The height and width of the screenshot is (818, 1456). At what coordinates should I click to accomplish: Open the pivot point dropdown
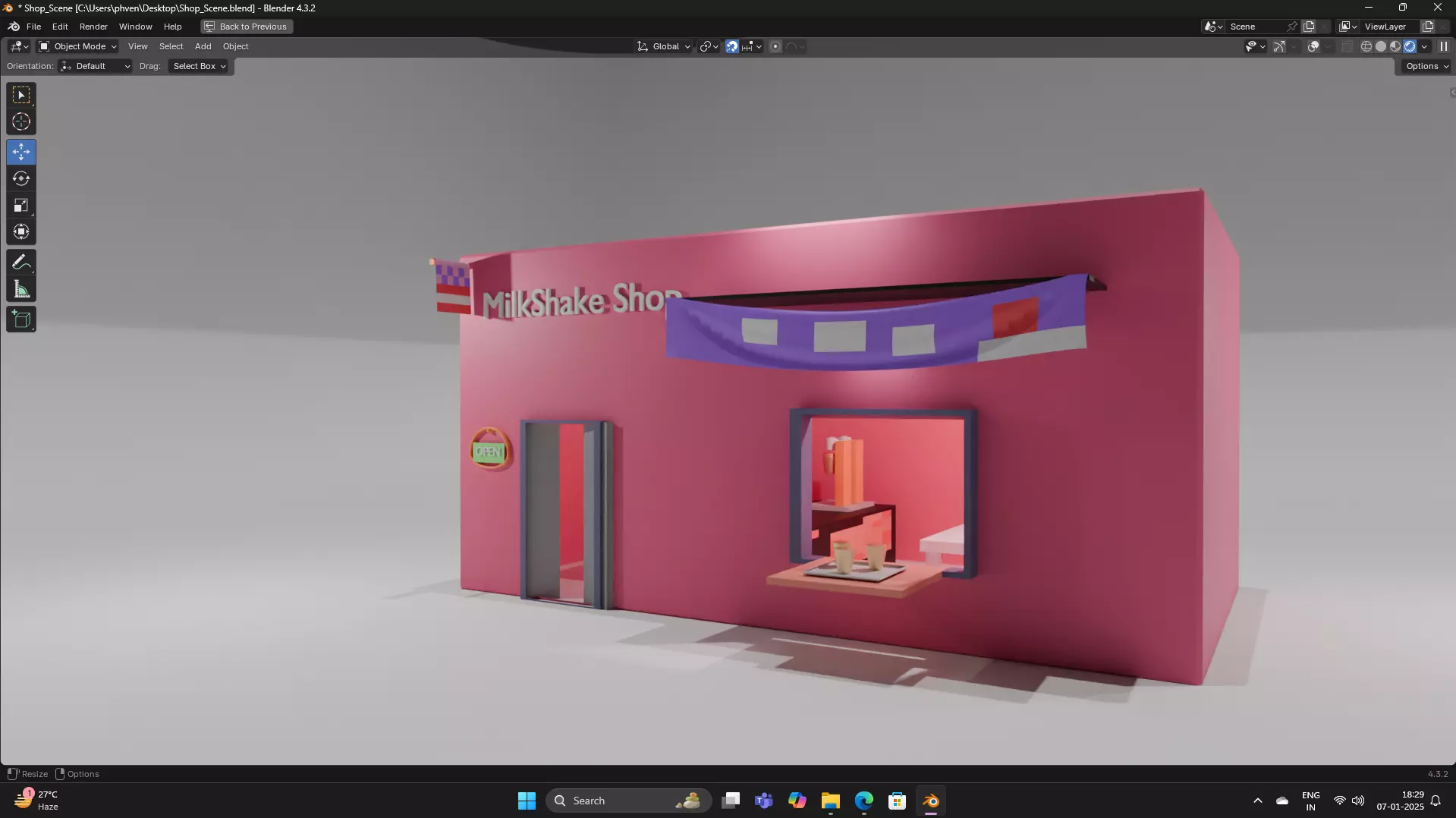coord(709,46)
